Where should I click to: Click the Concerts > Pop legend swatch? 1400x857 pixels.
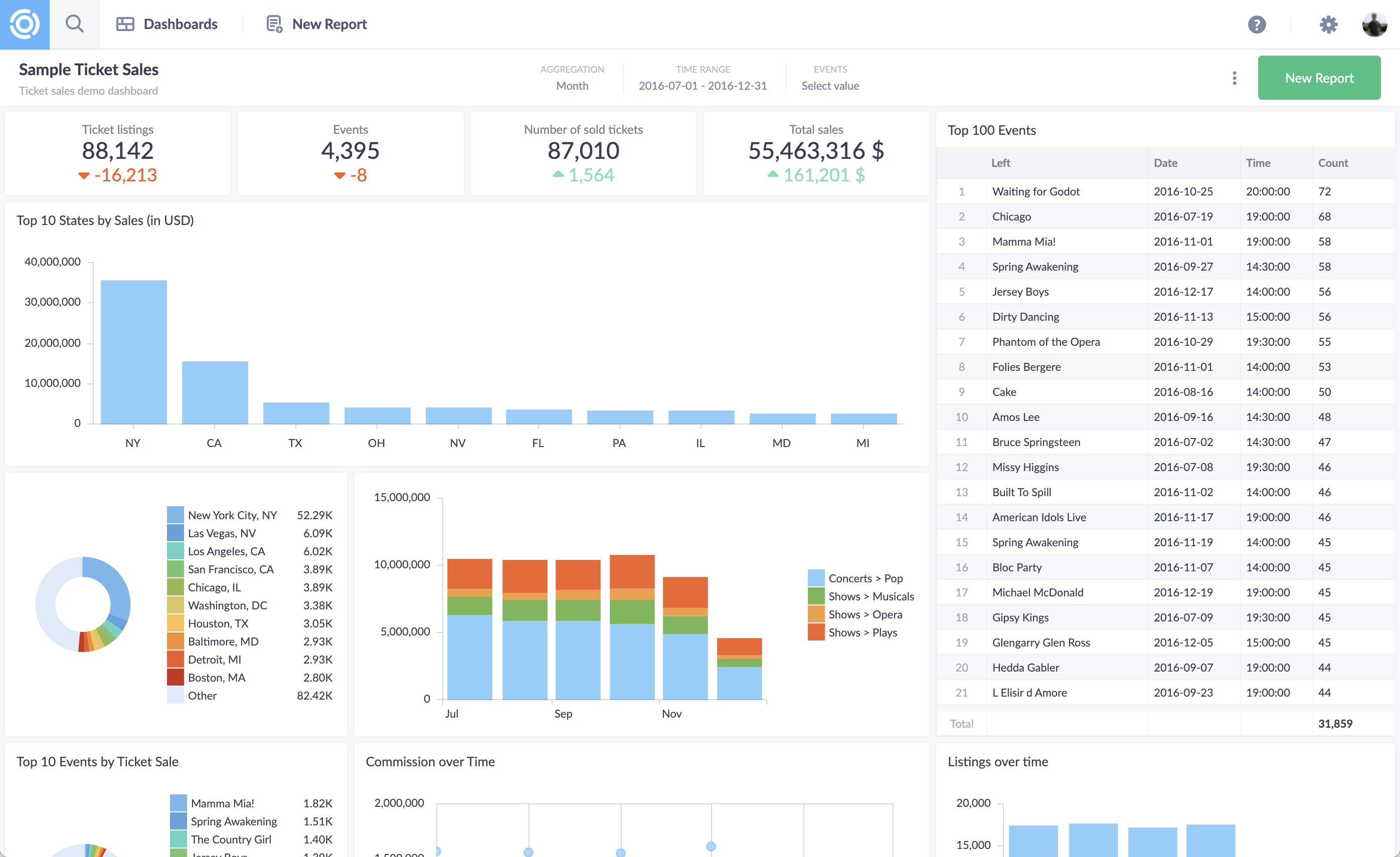pyautogui.click(x=816, y=578)
